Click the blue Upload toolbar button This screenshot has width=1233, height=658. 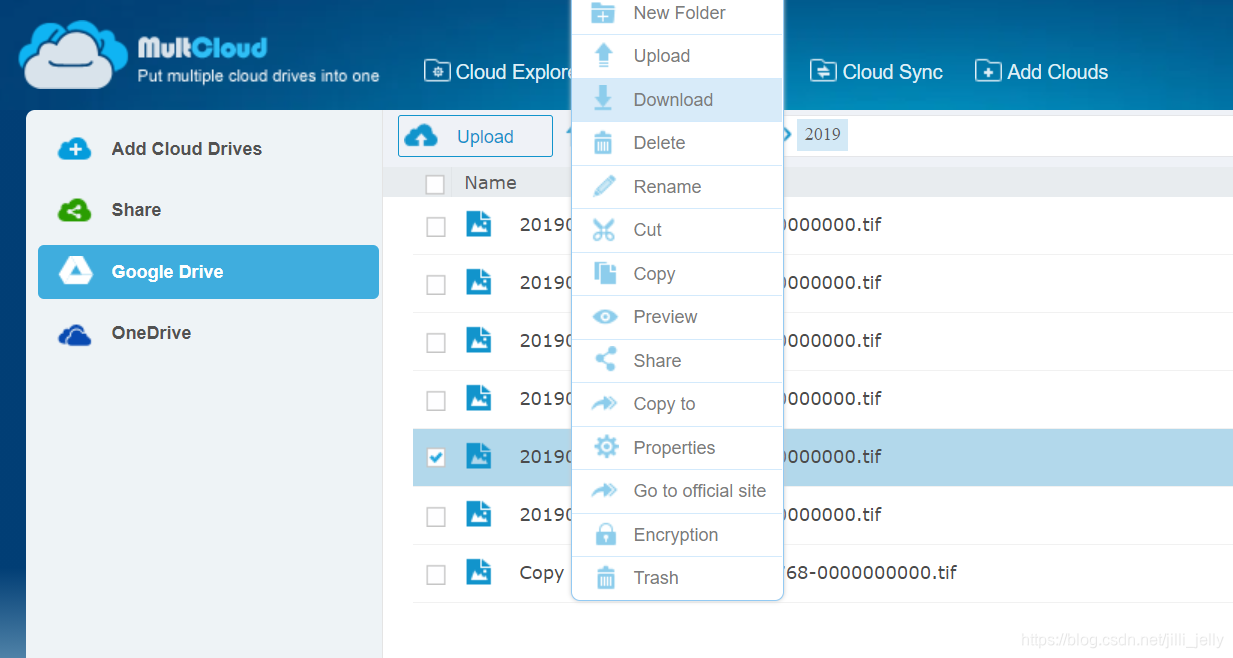pyautogui.click(x=475, y=136)
